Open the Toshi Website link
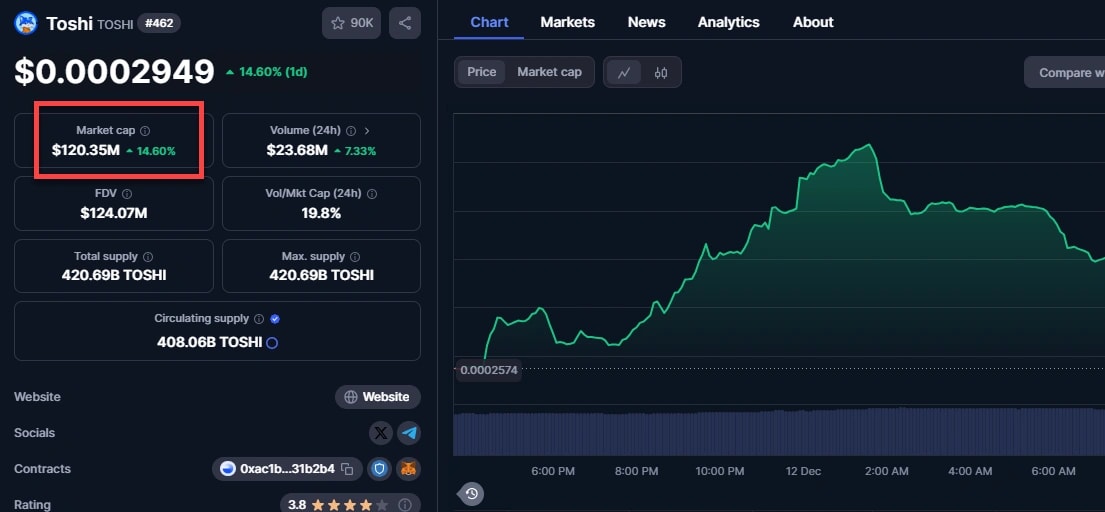 click(x=377, y=397)
